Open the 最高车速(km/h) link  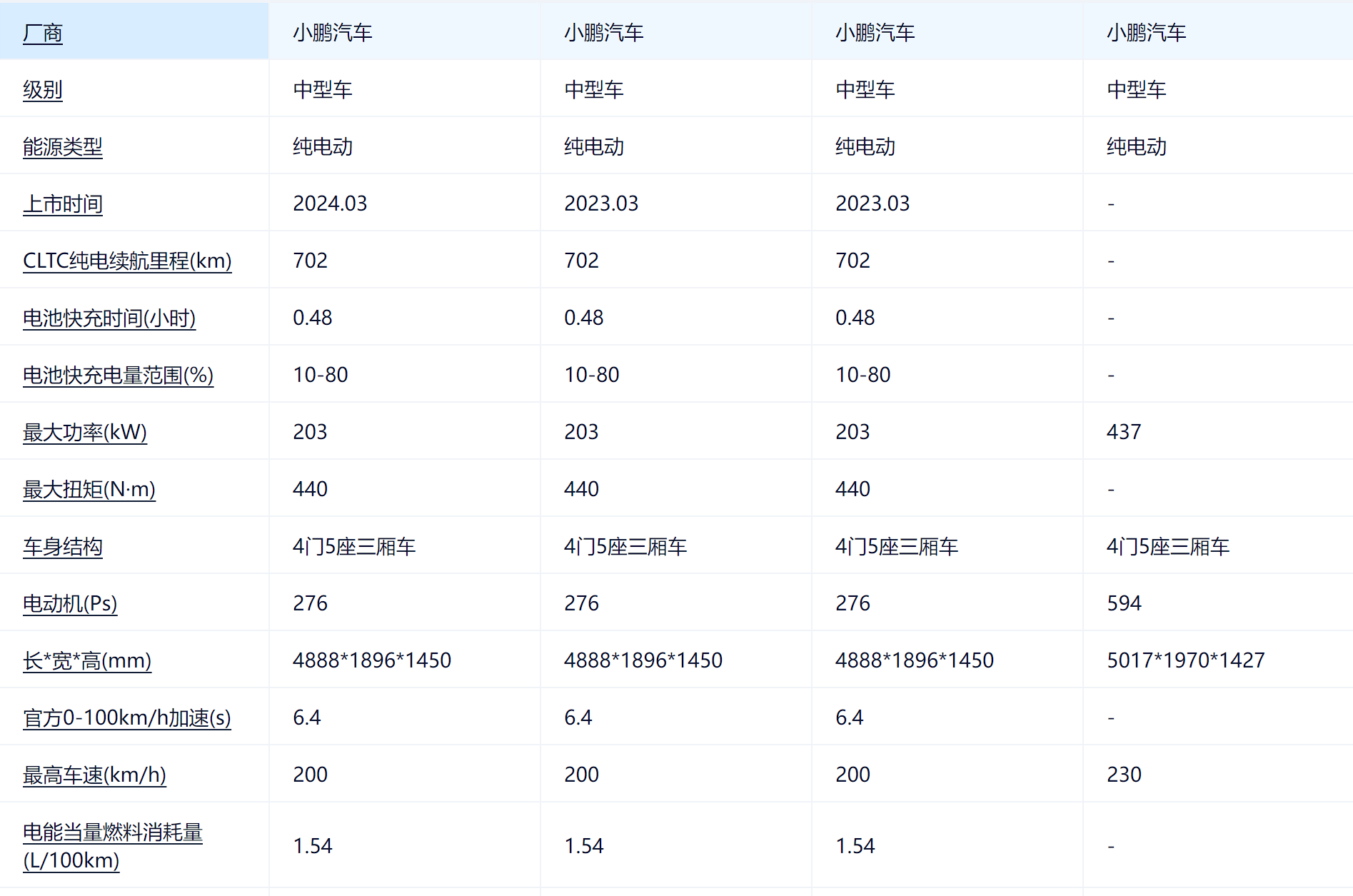pyautogui.click(x=94, y=775)
